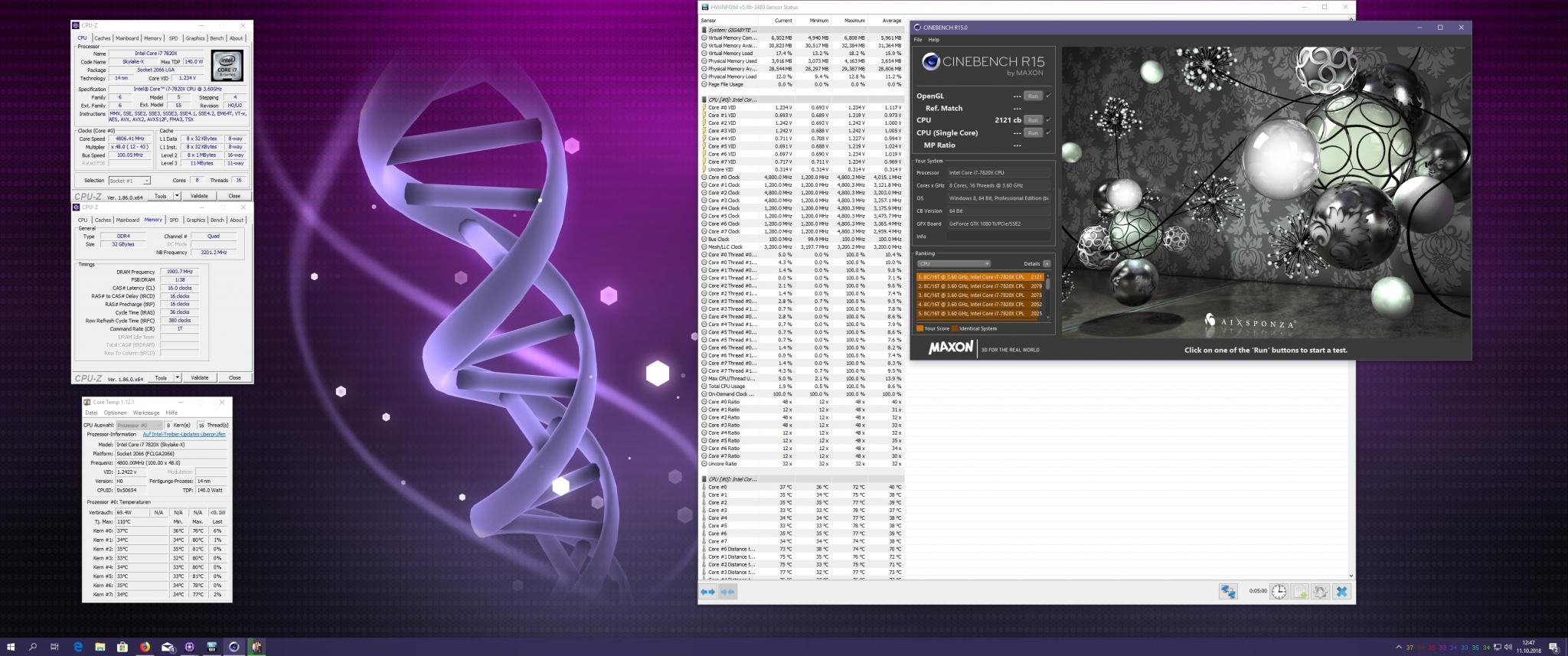This screenshot has width=1568, height=656.
Task: Click expand columns arrows icon in HWiNFO
Action: 708,592
